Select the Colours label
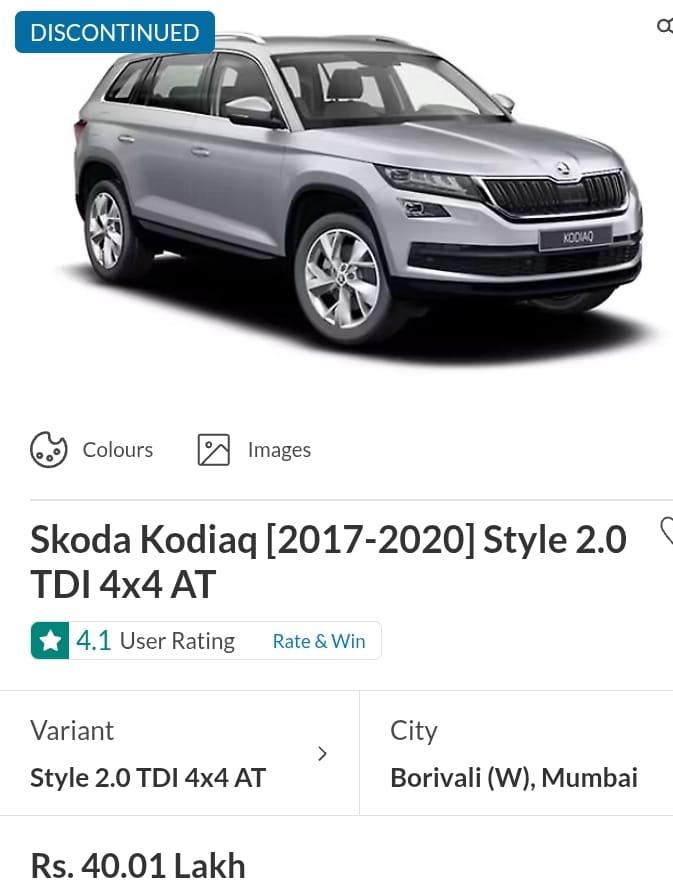Viewport: 673px width, 894px height. 118,450
